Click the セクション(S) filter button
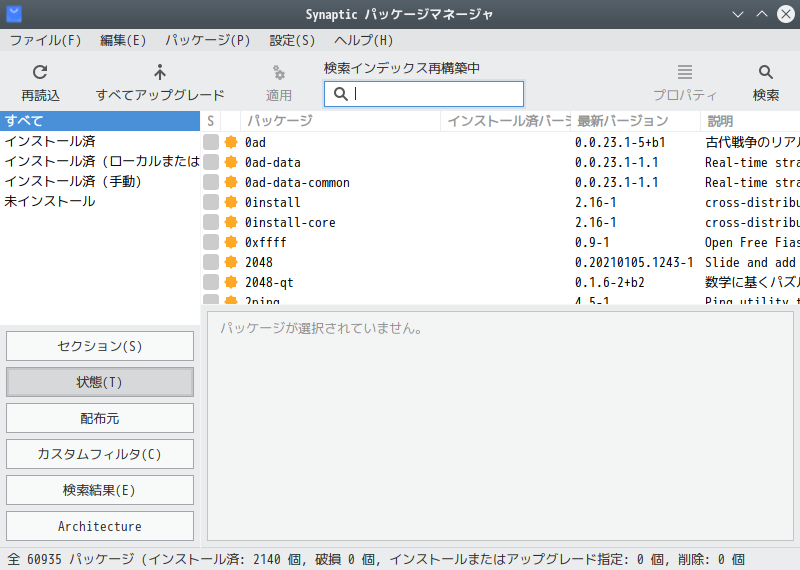Image resolution: width=800 pixels, height=570 pixels. (x=100, y=346)
